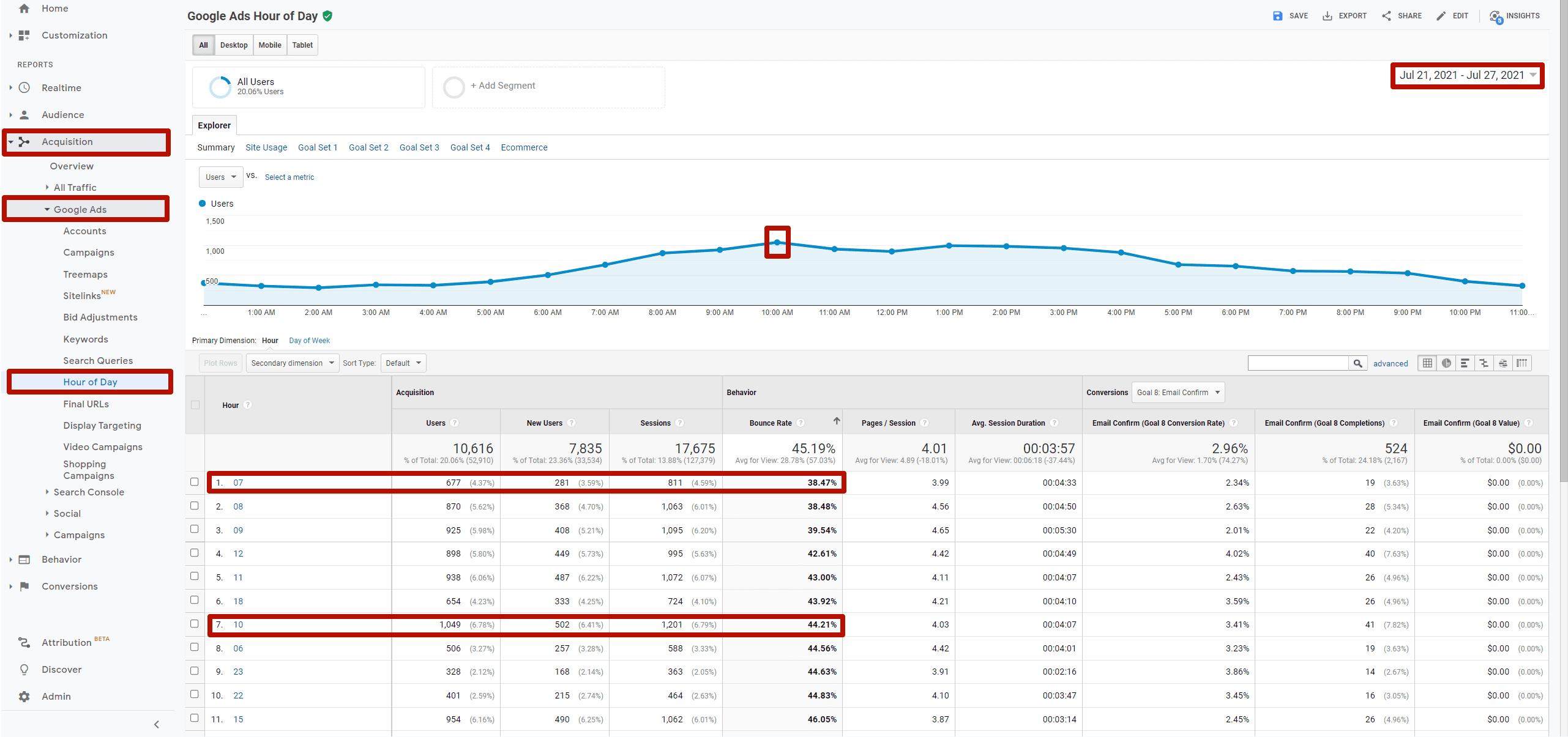Screen dimensions: 1568x737
Task: Open the Secondary dimension dropdown
Action: 293,363
